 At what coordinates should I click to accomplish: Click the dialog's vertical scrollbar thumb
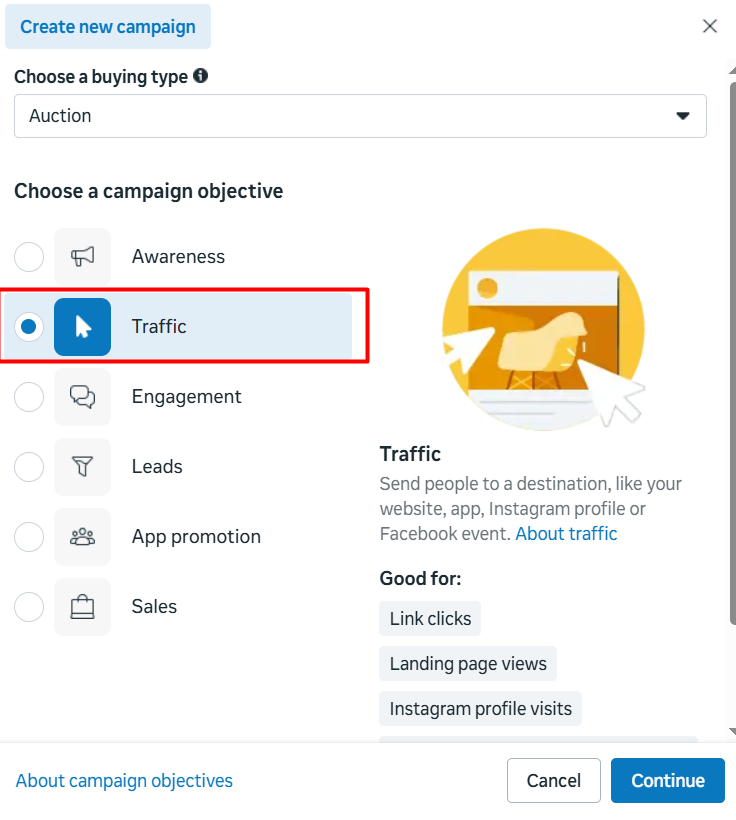click(733, 353)
